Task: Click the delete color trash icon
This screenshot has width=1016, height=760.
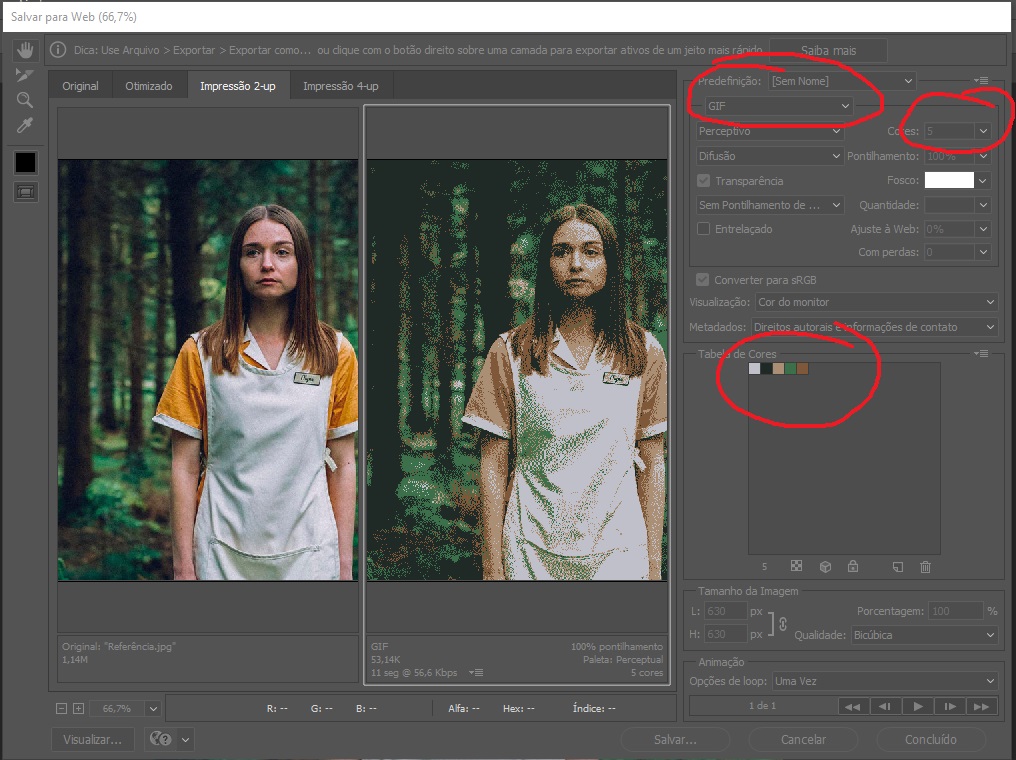Action: (925, 567)
